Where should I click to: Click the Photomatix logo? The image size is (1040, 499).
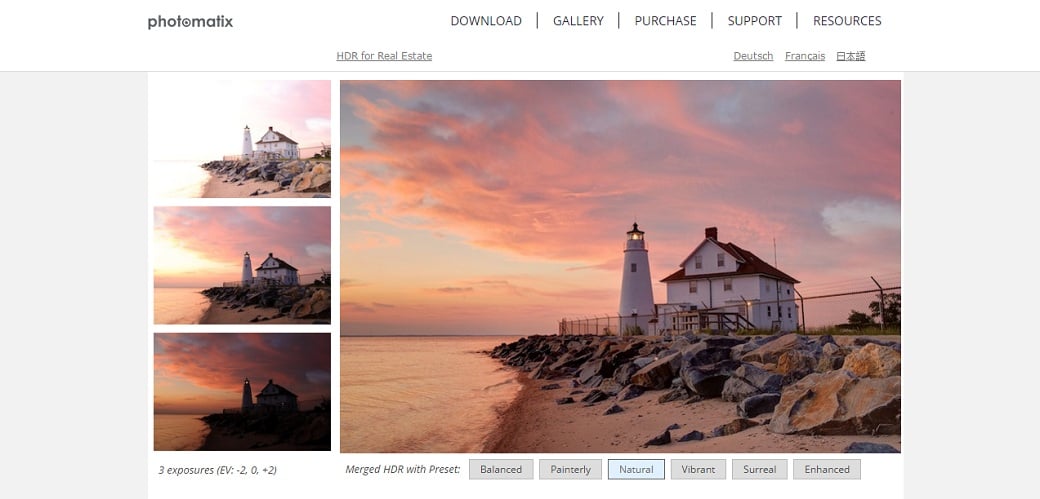click(190, 21)
